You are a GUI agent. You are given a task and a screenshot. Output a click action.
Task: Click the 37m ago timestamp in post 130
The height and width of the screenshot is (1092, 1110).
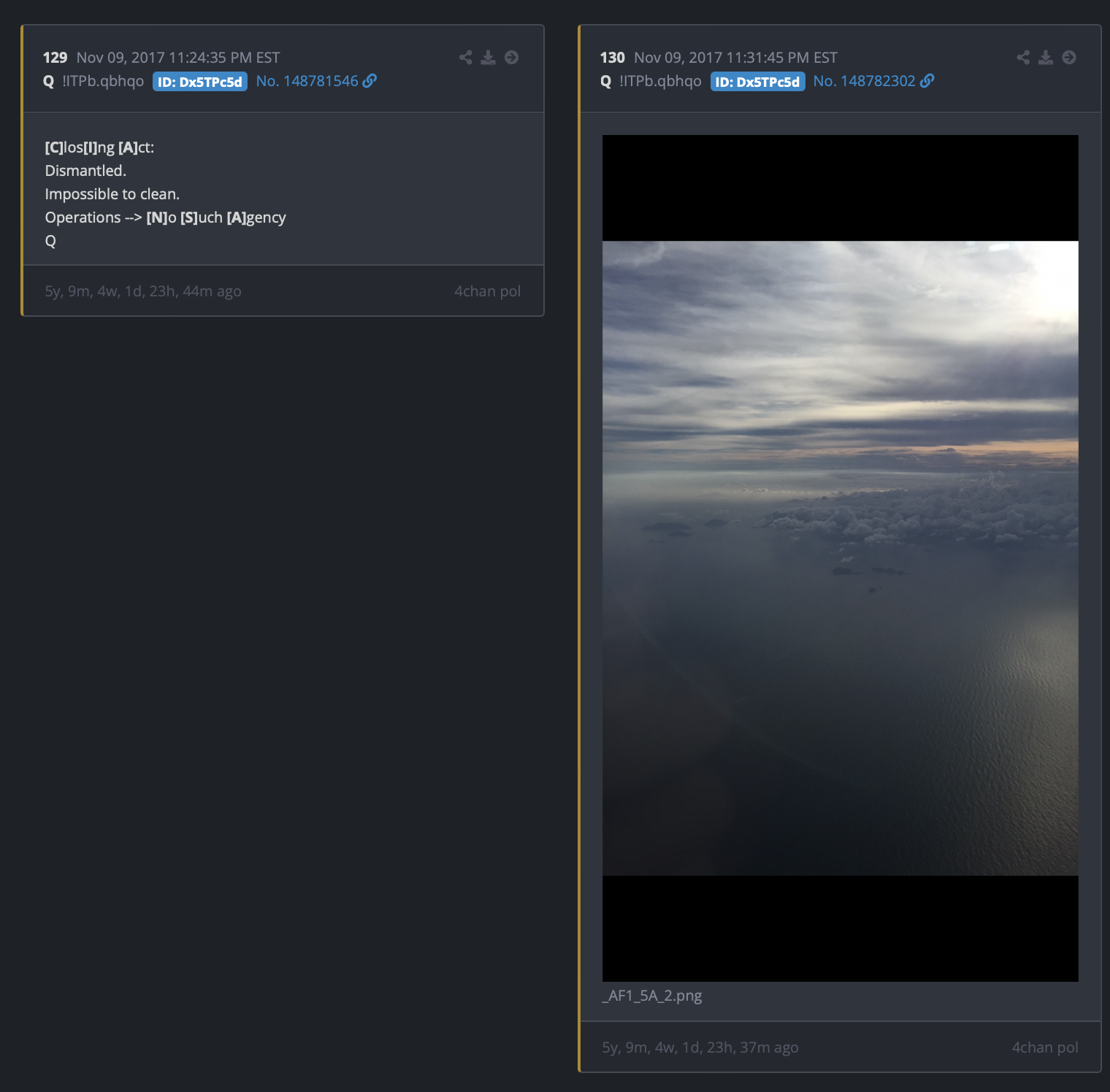700,1047
